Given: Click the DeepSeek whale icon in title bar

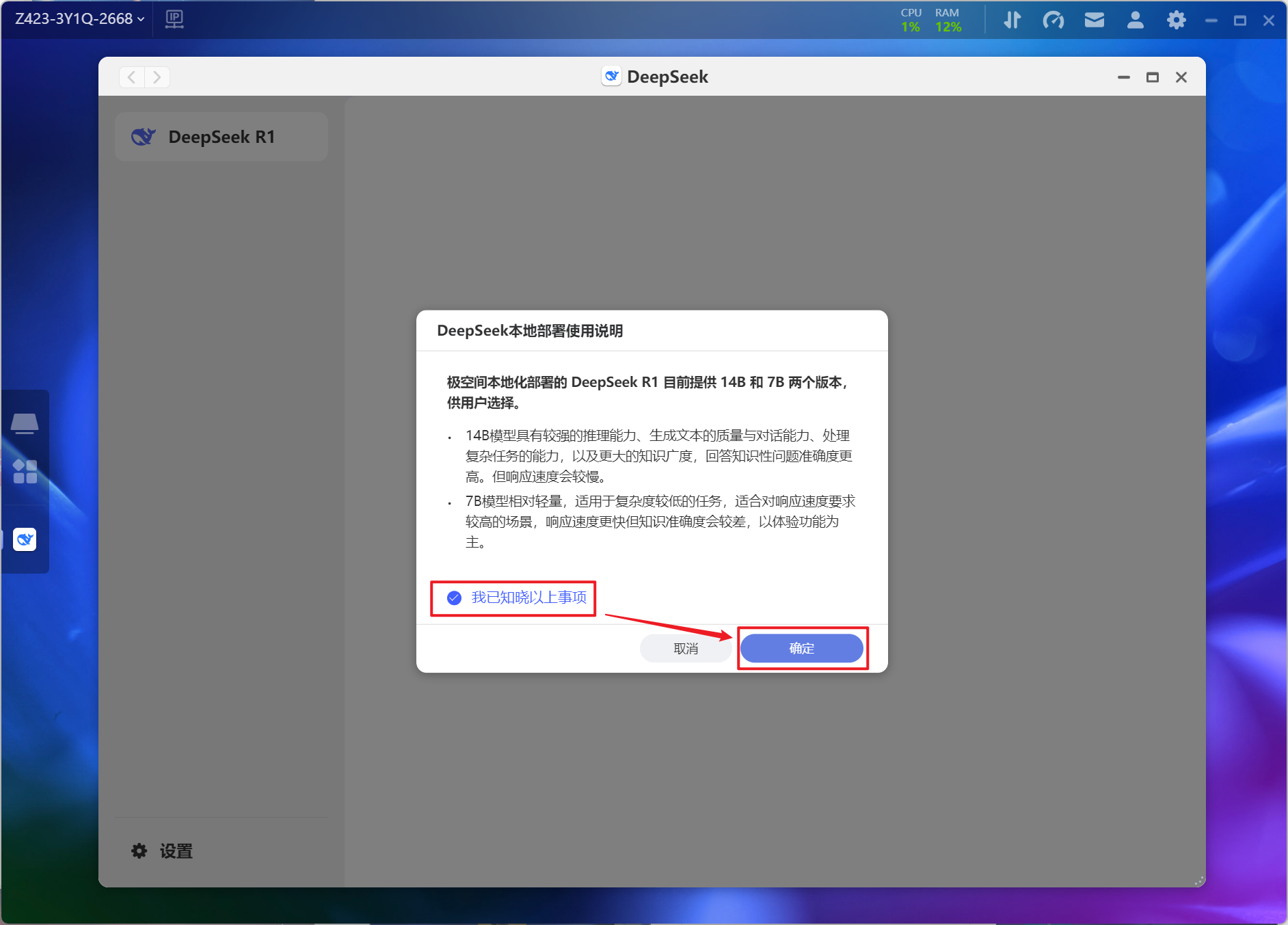Looking at the screenshot, I should pyautogui.click(x=611, y=76).
